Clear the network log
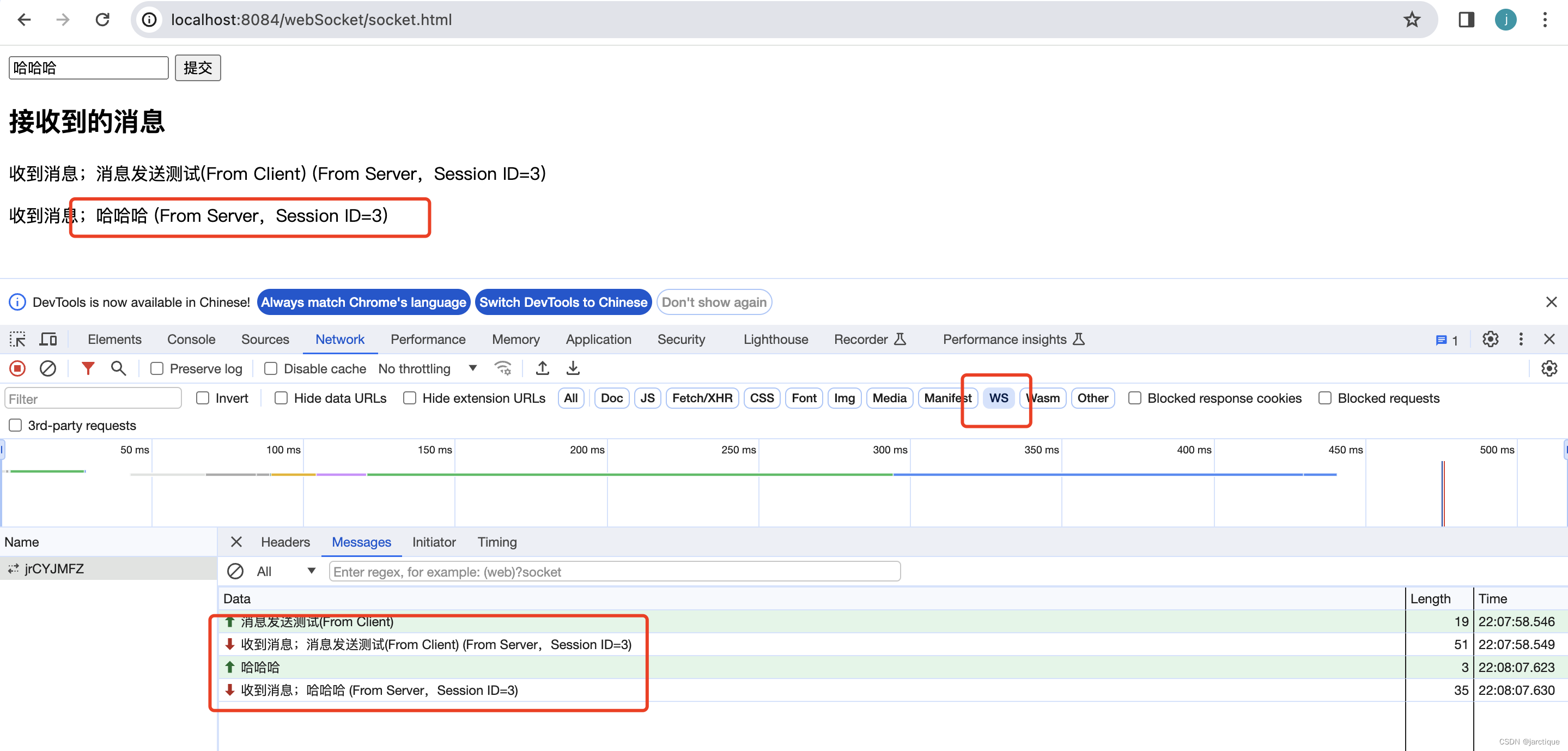 [48, 368]
